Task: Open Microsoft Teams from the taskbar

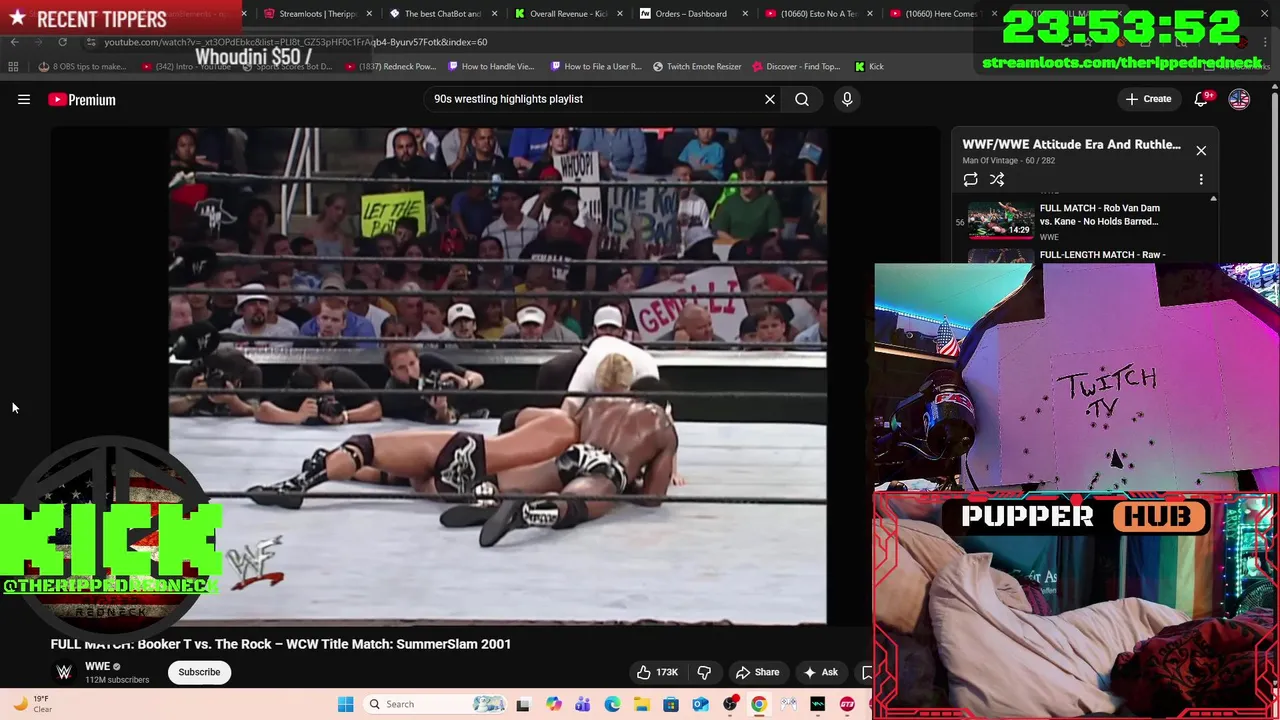Action: 582,704
